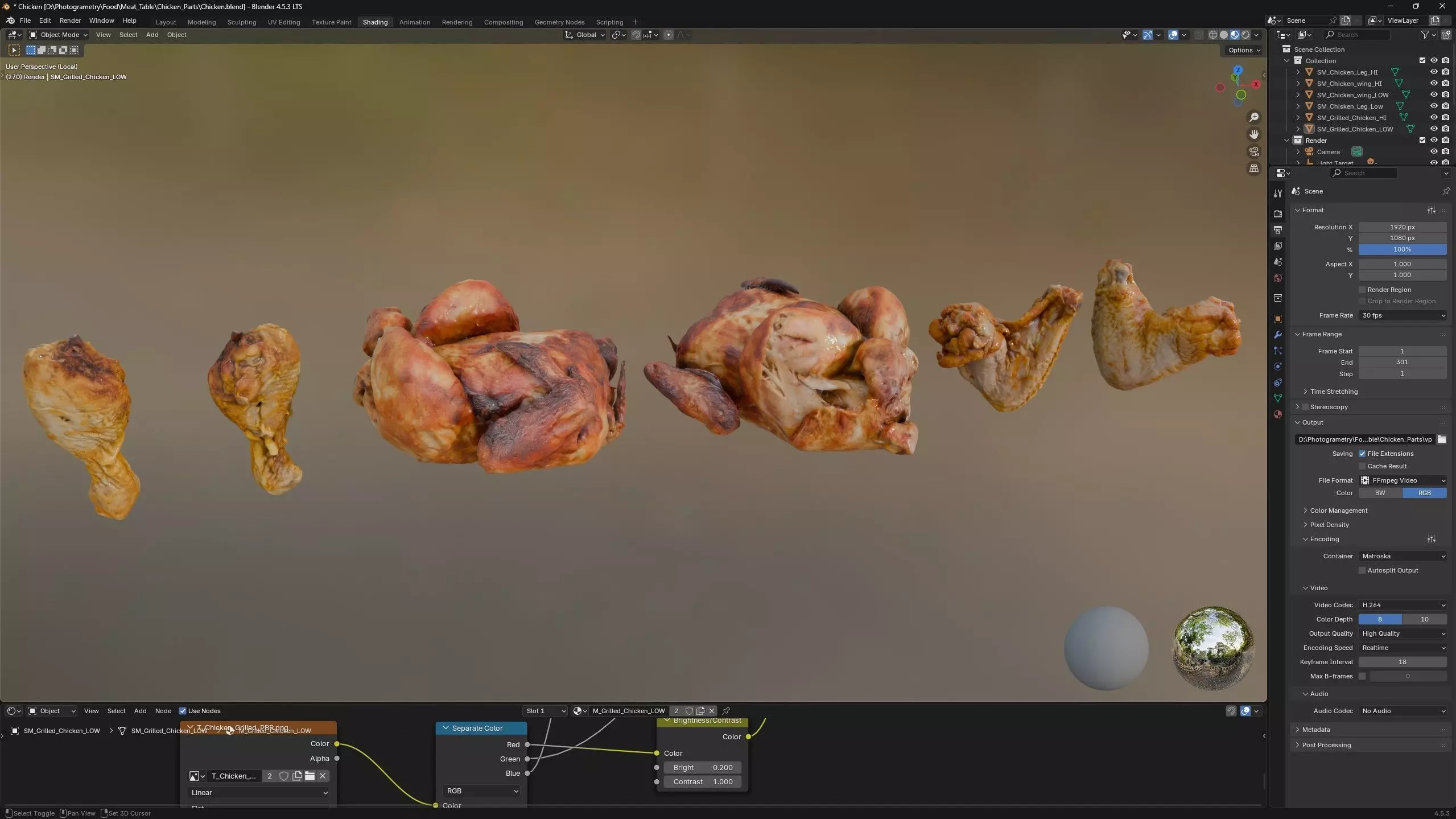Open the viewport Options button

(1244, 50)
